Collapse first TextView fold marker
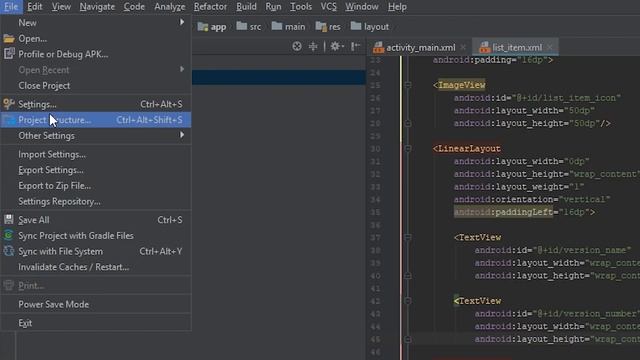The height and width of the screenshot is (360, 640). (x=407, y=237)
